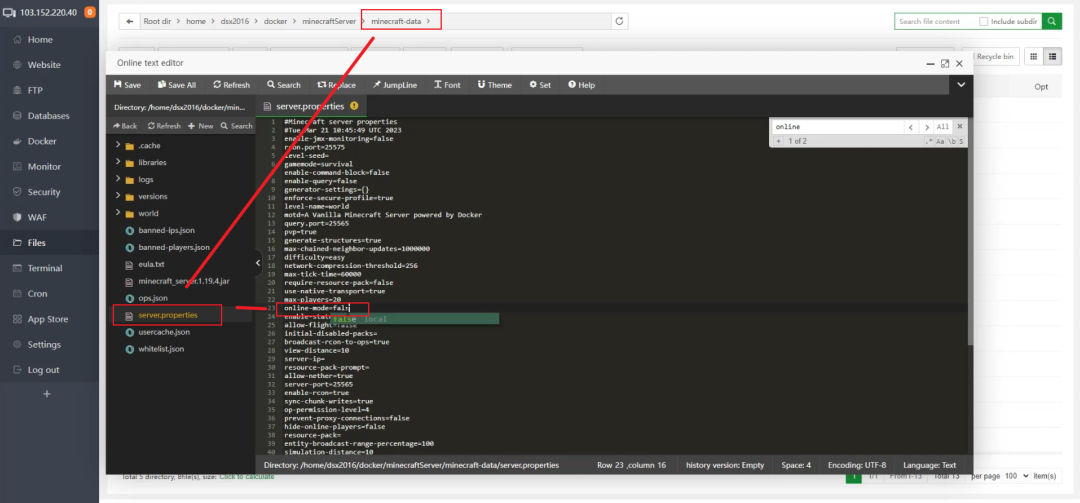
Task: Expand the world folder
Action: tap(118, 214)
